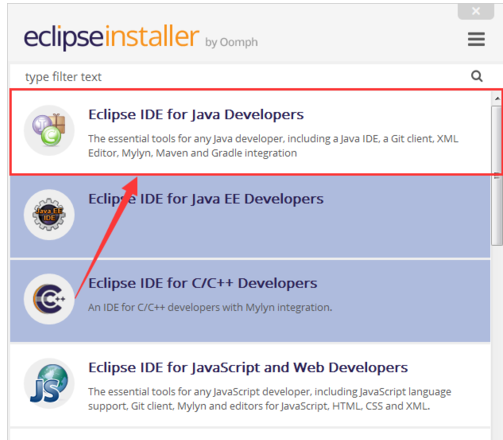Click the 'type filter text' field
503x440 pixels.
pyautogui.click(x=240, y=77)
